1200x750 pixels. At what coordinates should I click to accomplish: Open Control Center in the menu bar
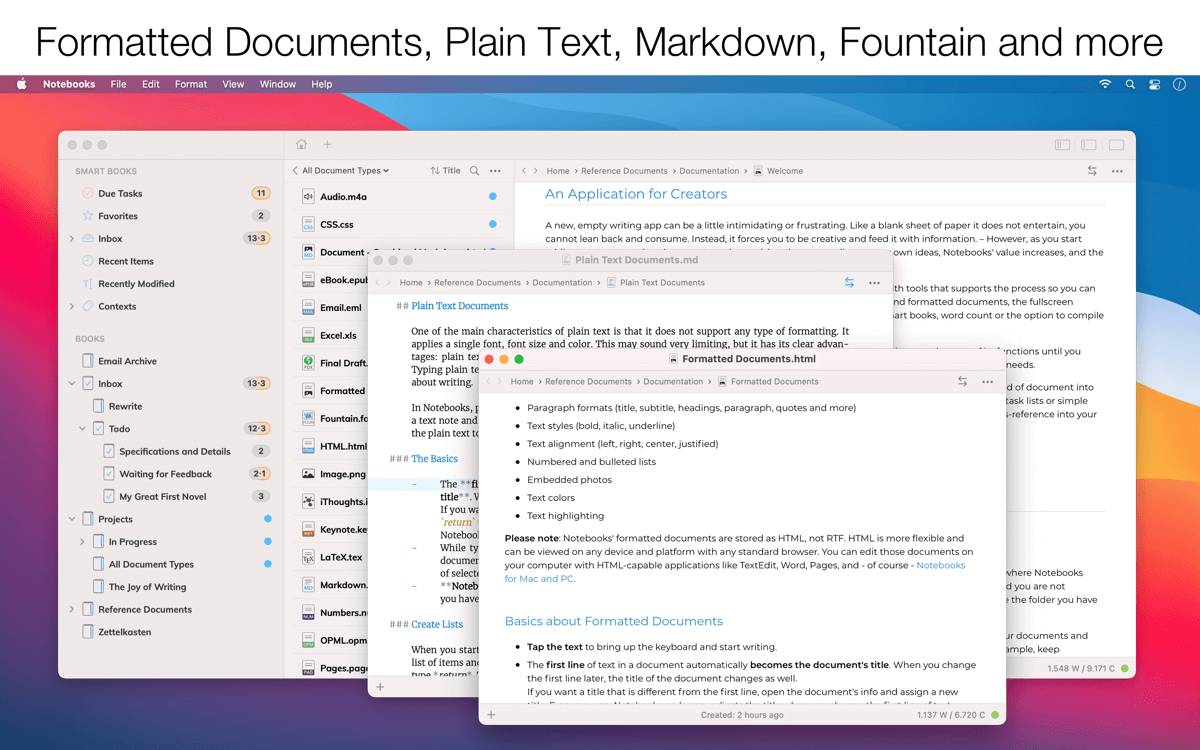1154,85
